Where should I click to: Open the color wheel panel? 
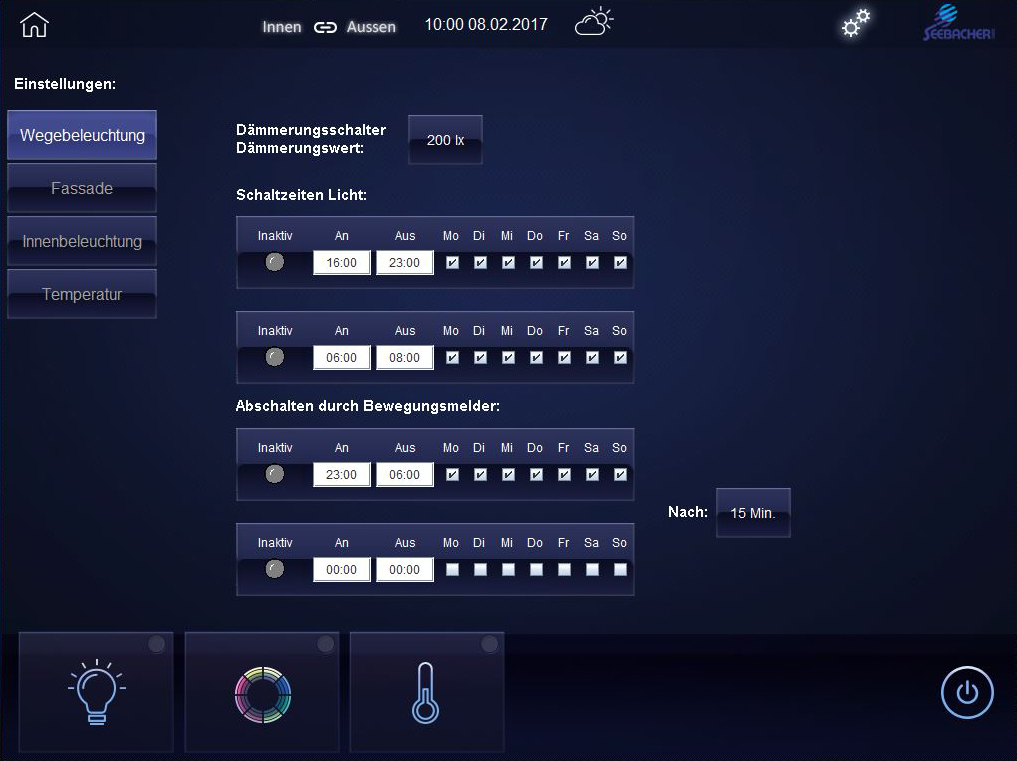[262, 692]
